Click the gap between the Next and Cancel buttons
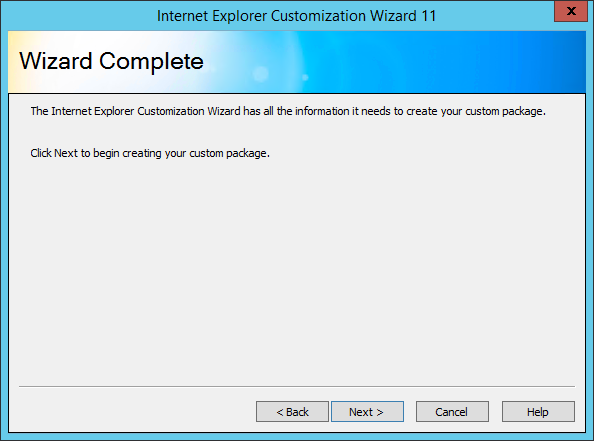 coord(410,411)
